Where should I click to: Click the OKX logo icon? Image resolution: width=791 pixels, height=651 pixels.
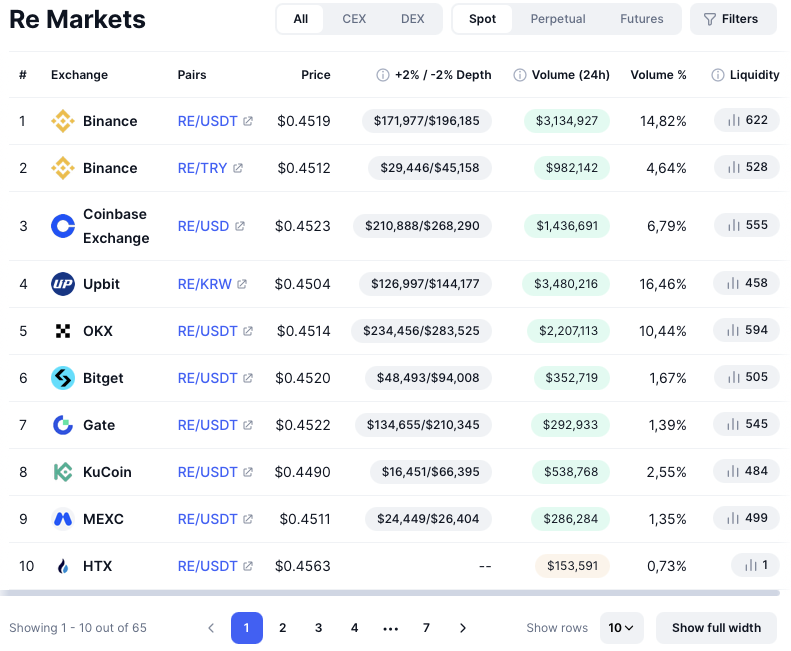(x=63, y=331)
